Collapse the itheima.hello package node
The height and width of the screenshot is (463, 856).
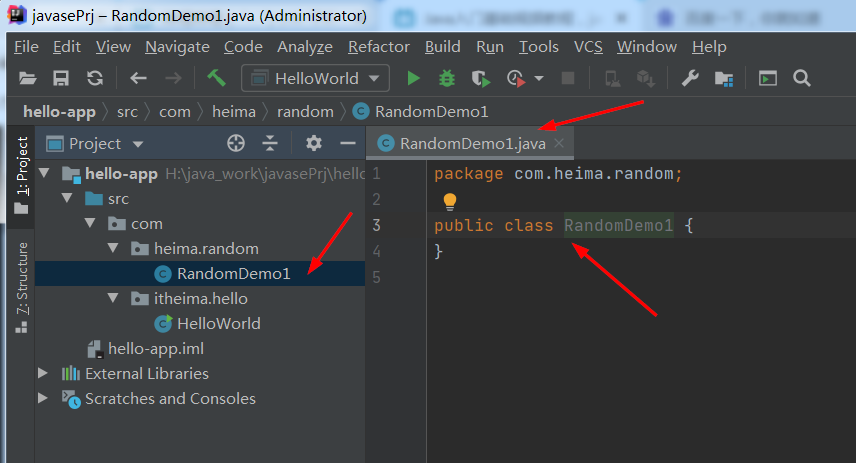pos(113,298)
